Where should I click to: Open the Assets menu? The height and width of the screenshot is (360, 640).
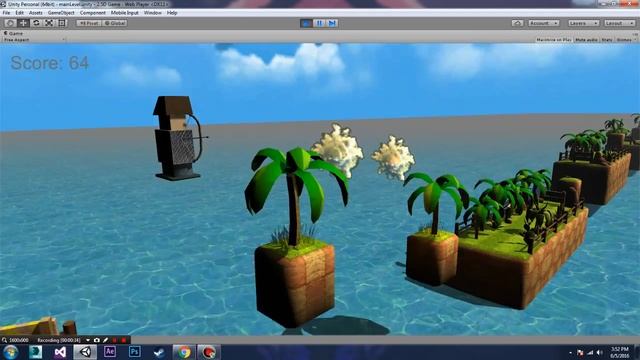pos(36,13)
